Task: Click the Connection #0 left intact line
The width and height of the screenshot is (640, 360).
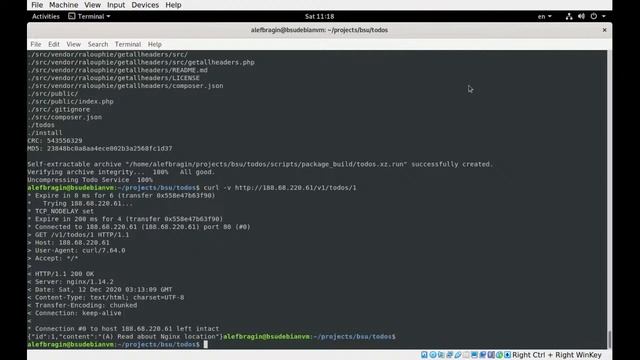Action: pyautogui.click(x=123, y=329)
